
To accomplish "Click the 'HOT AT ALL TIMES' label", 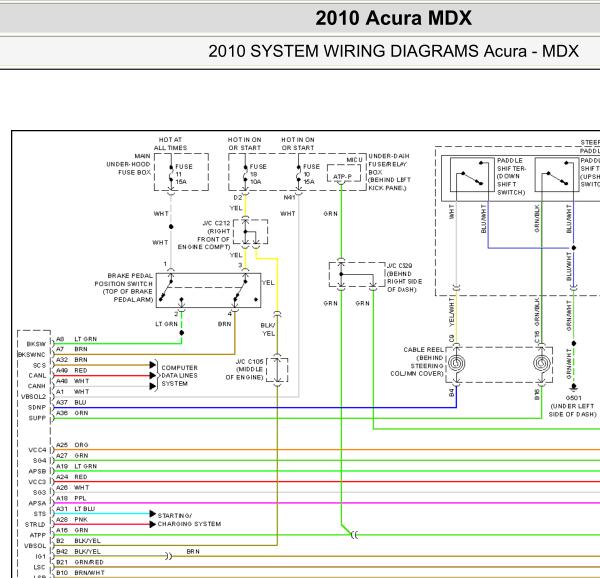I will 170,144.
